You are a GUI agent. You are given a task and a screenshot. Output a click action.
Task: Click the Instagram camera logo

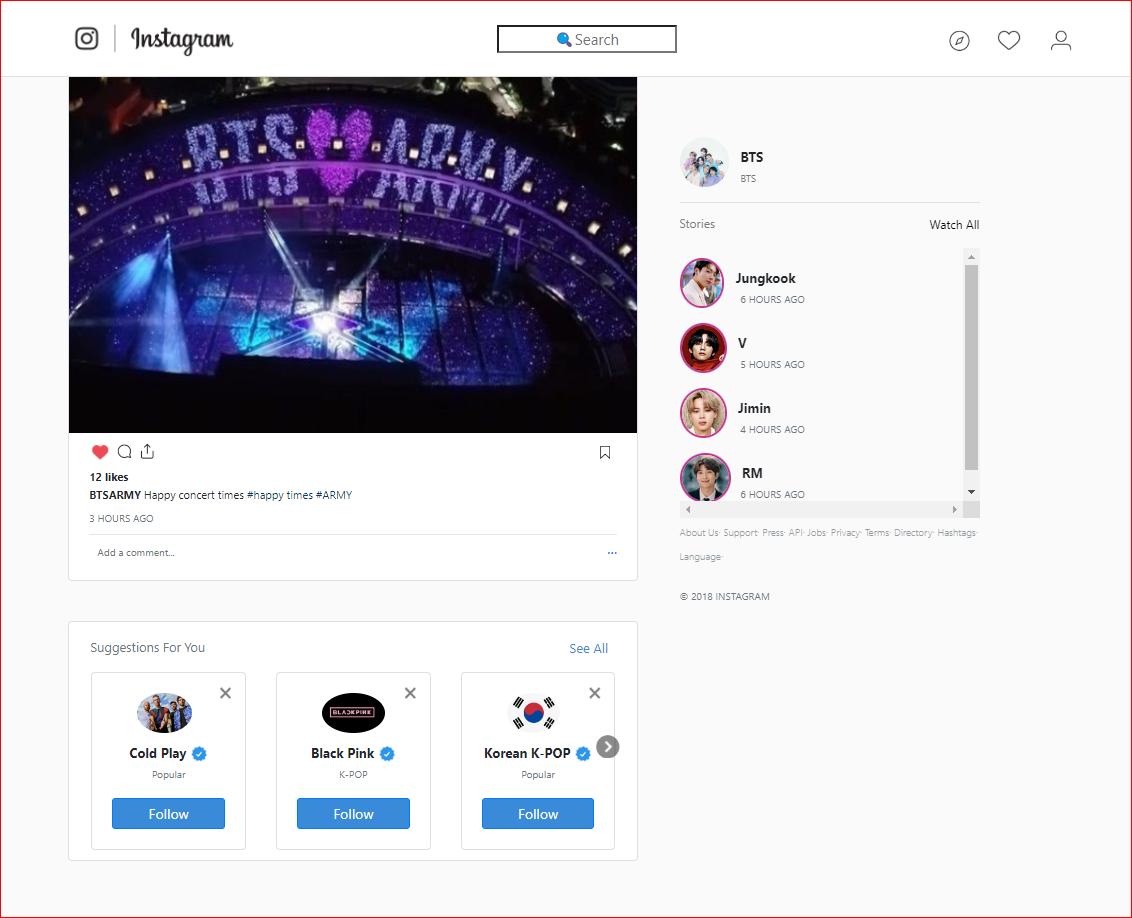tap(87, 39)
